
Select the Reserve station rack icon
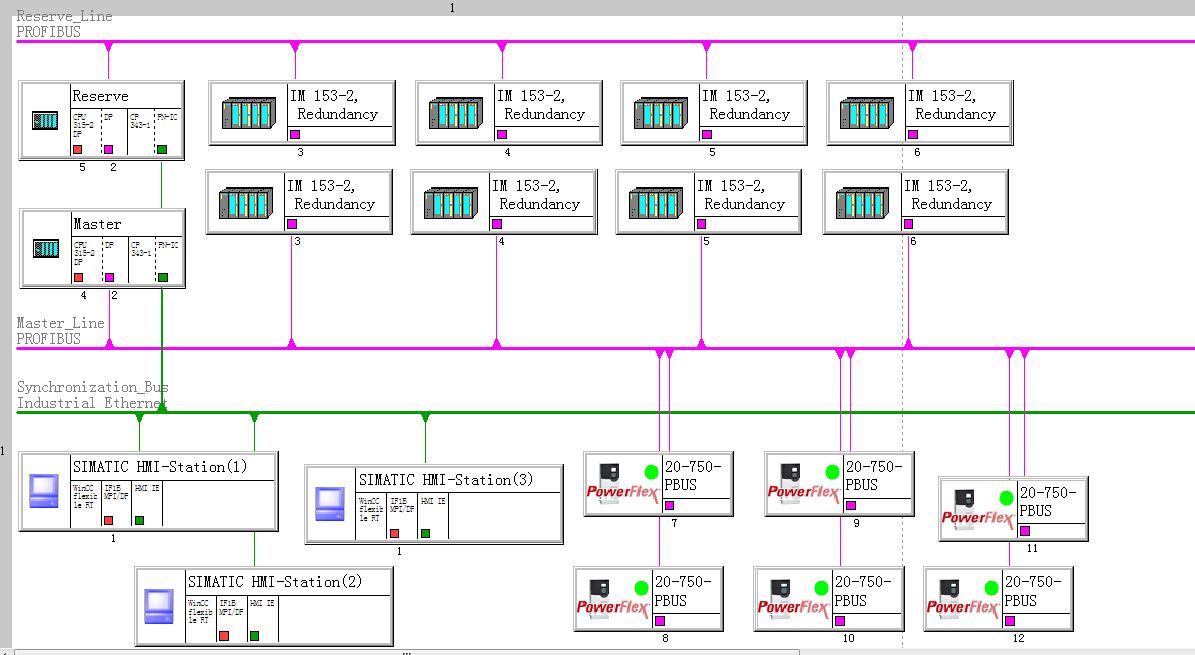click(x=45, y=120)
